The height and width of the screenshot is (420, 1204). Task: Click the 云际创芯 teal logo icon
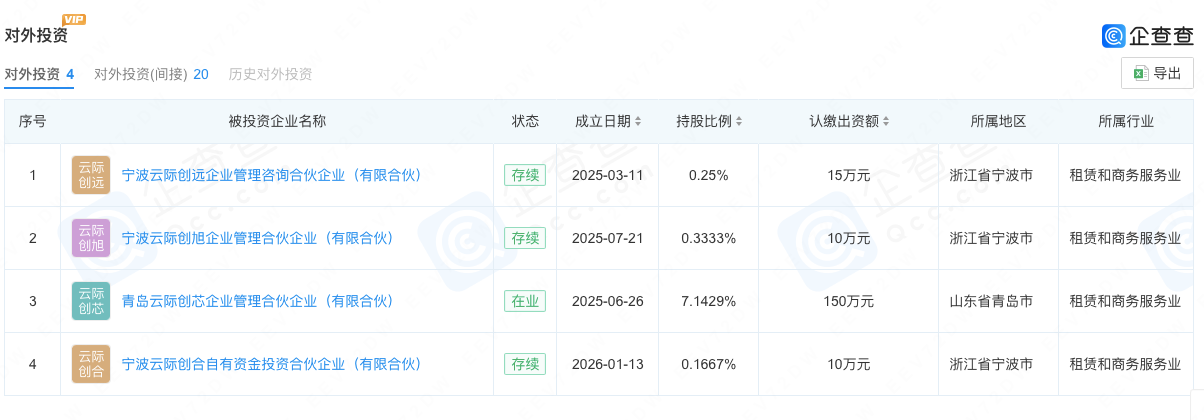[91, 301]
